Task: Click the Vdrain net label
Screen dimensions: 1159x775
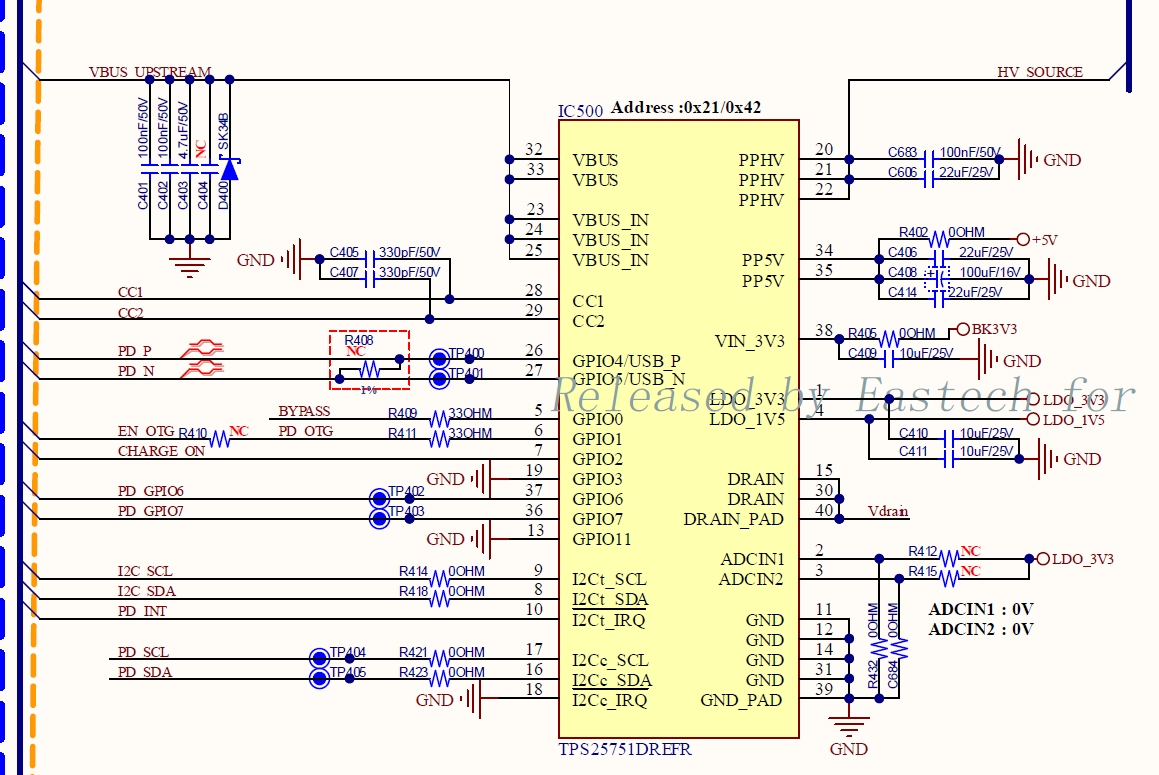Action: tap(888, 511)
